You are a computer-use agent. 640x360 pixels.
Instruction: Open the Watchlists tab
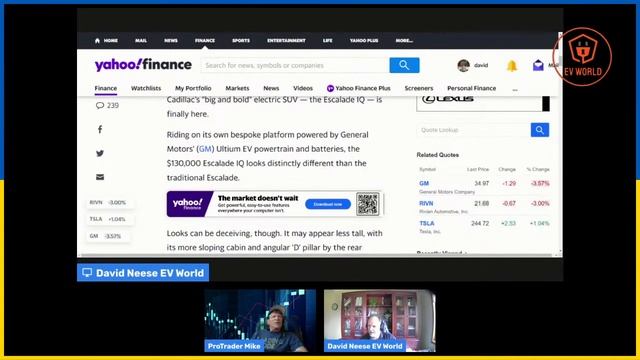coord(146,88)
